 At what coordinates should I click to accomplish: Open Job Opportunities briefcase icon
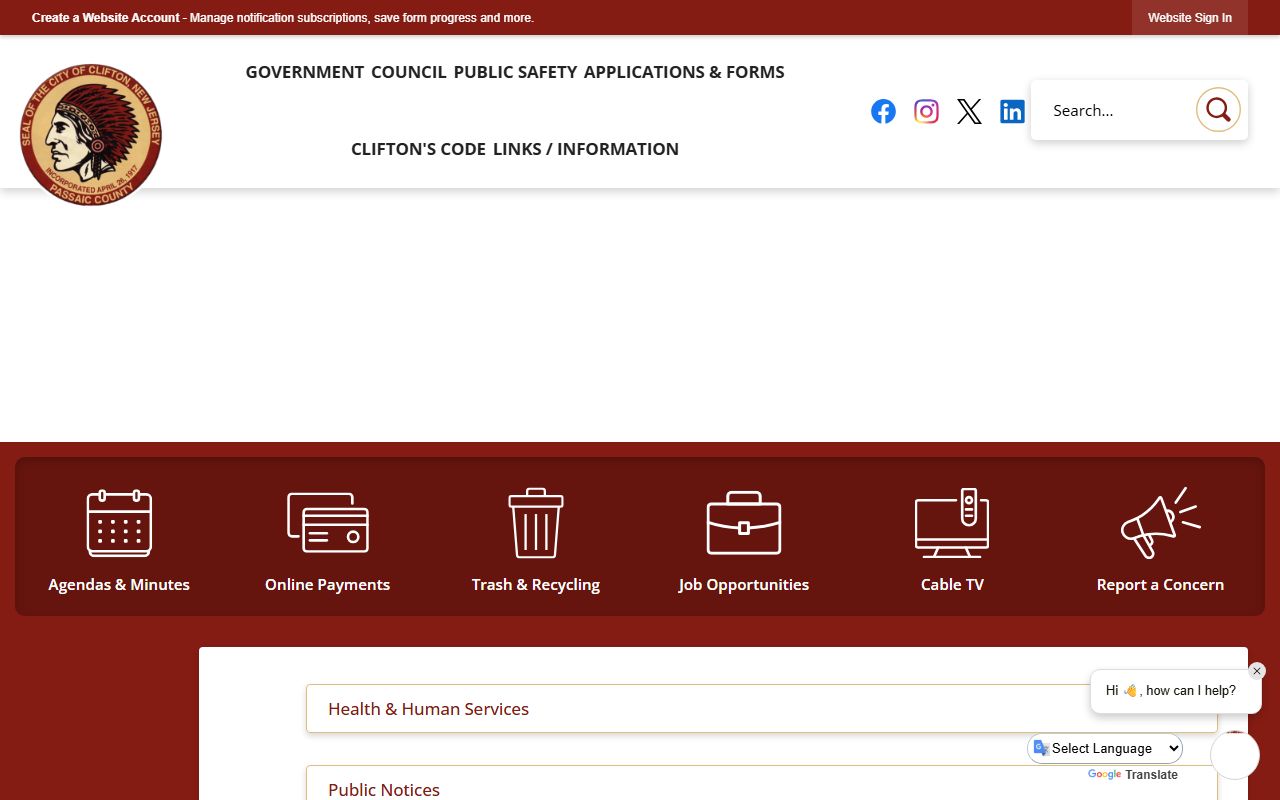pyautogui.click(x=744, y=523)
